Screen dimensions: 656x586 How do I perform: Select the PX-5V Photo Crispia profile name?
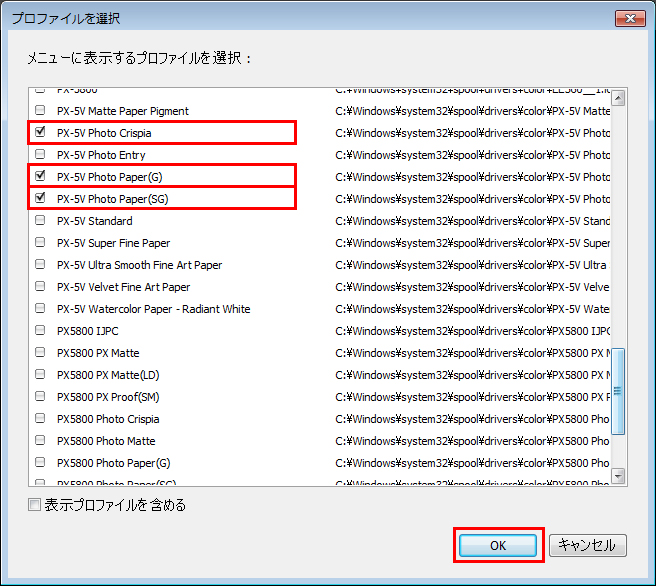click(x=104, y=133)
